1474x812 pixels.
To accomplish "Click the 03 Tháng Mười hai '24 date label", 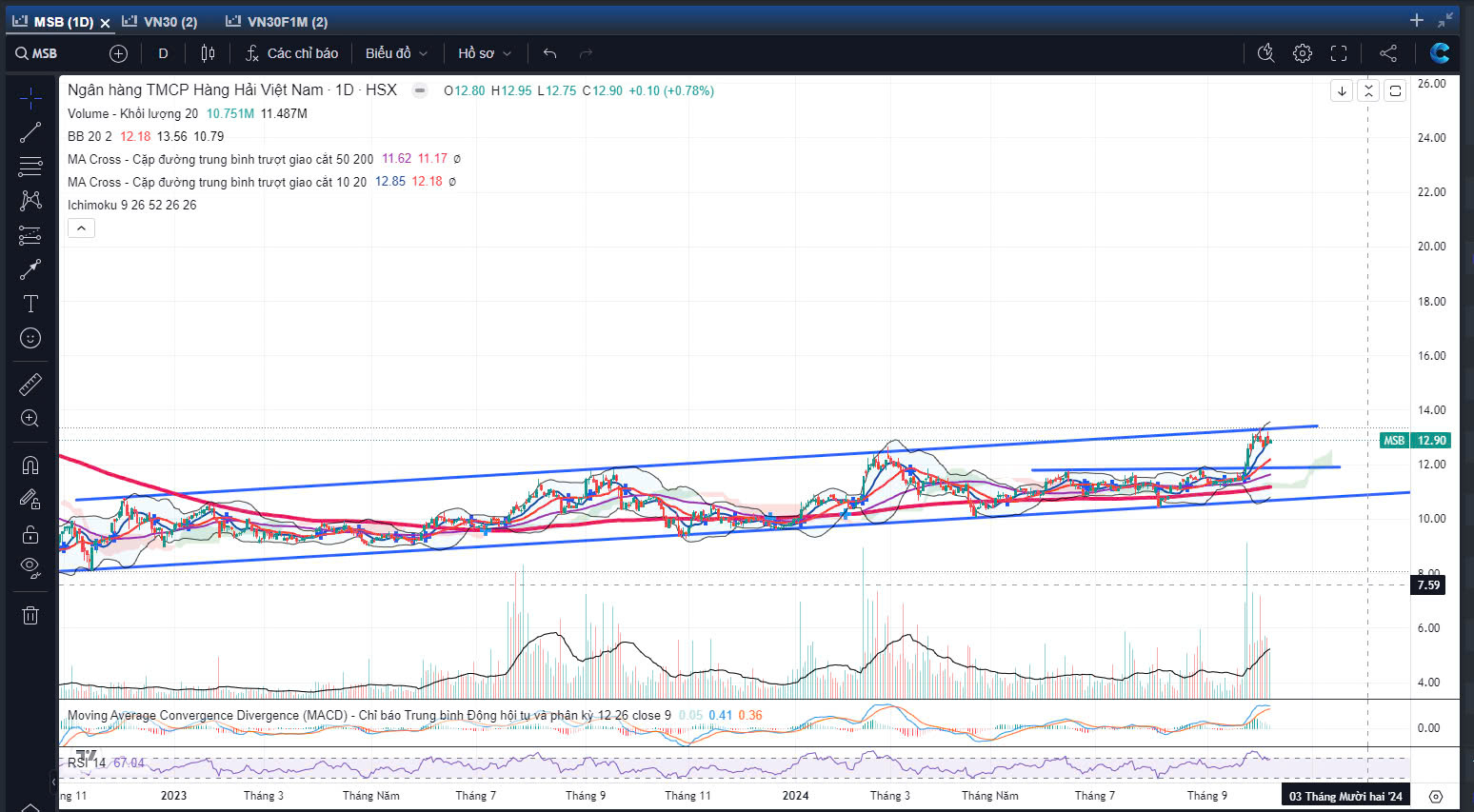I will coord(1345,796).
